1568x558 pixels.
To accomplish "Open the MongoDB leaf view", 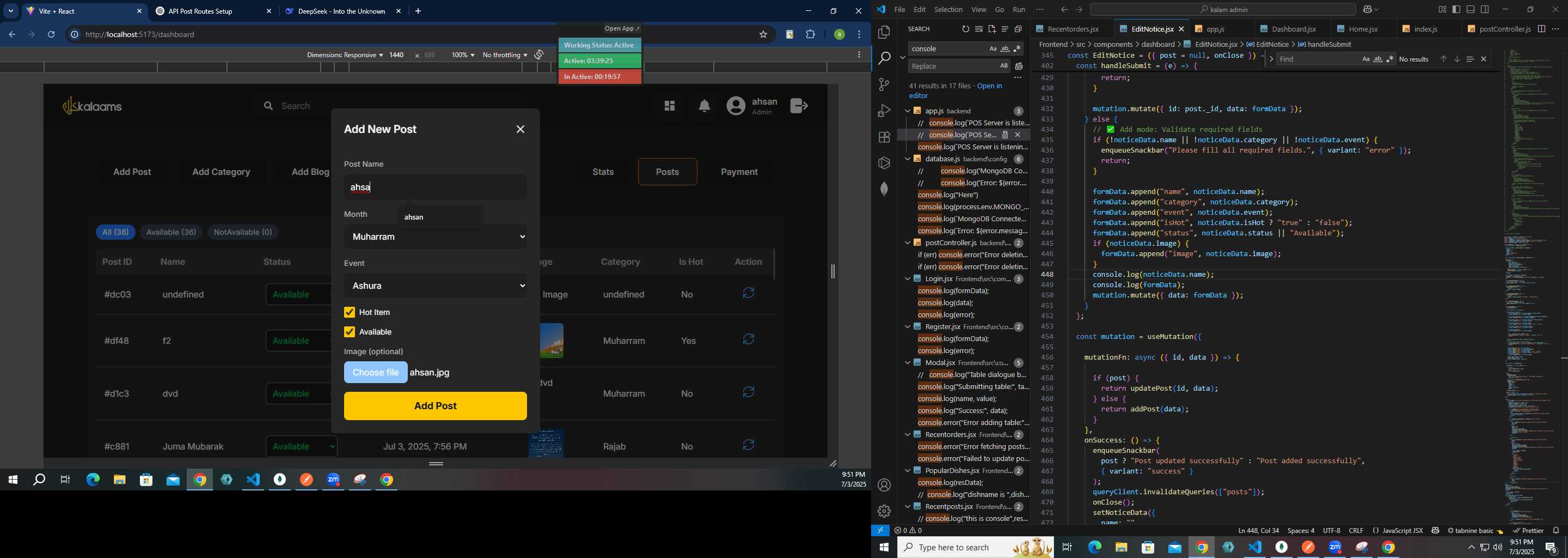I will pos(884,190).
